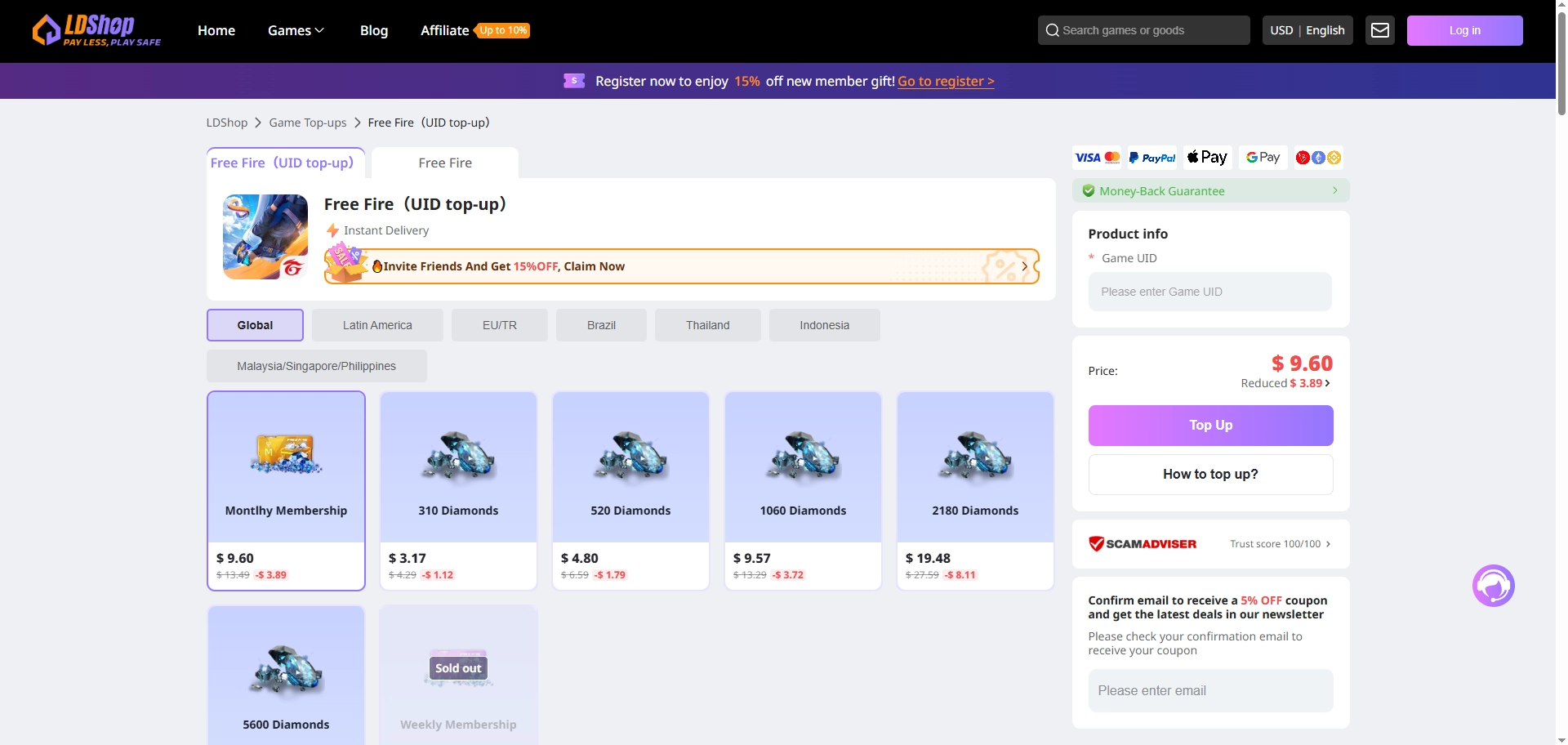Click the PayPal payment icon
This screenshot has height=745, width=1568.
1152,158
